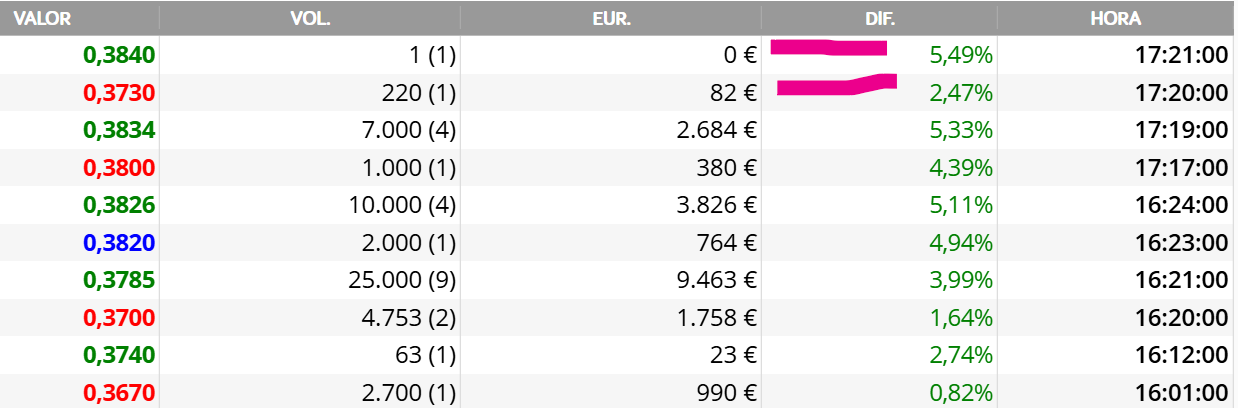Image resolution: width=1238 pixels, height=408 pixels.
Task: Click the red price 0,3730
Action: pyautogui.click(x=119, y=93)
